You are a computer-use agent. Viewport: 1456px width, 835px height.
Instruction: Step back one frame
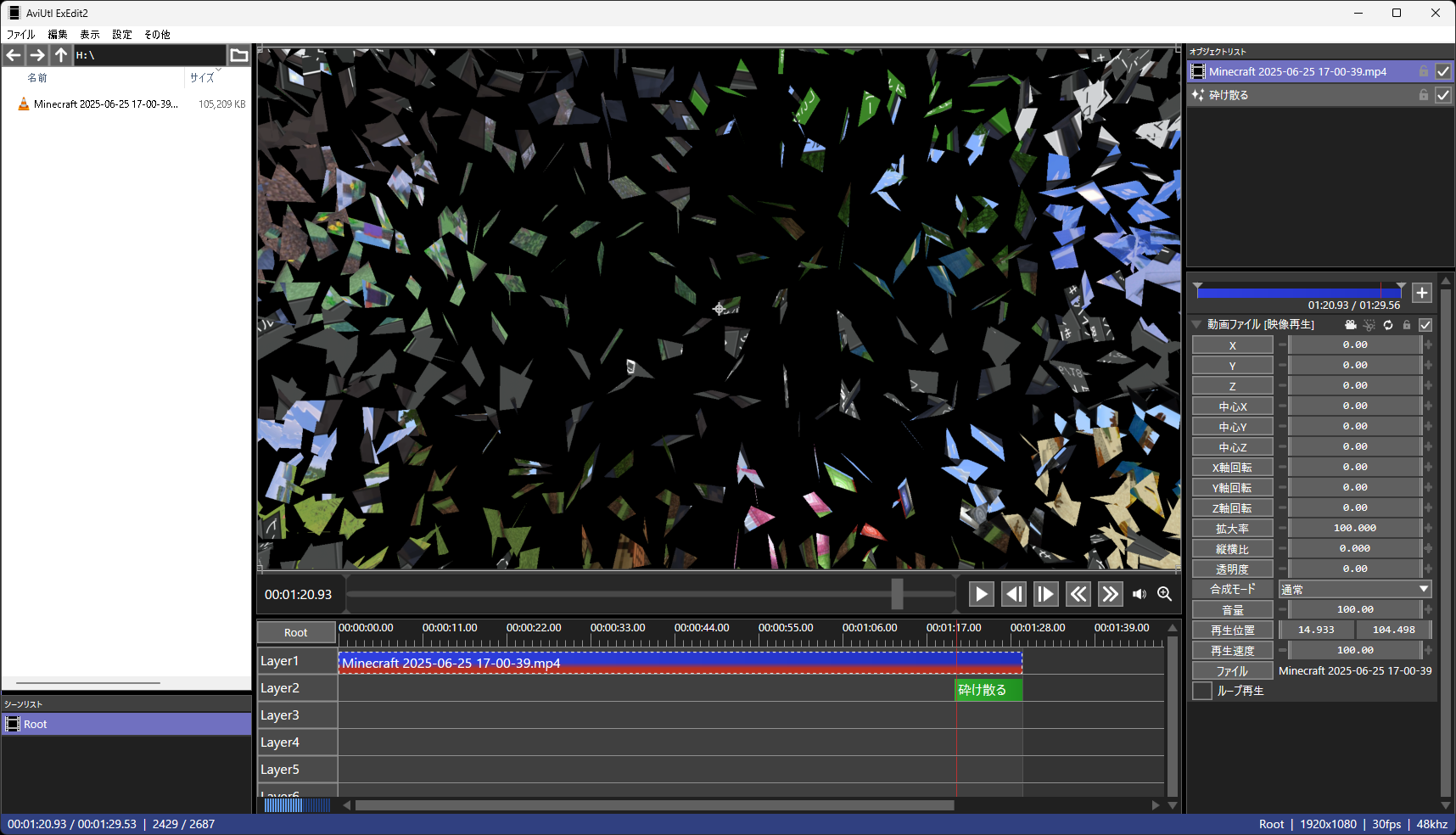[1013, 594]
